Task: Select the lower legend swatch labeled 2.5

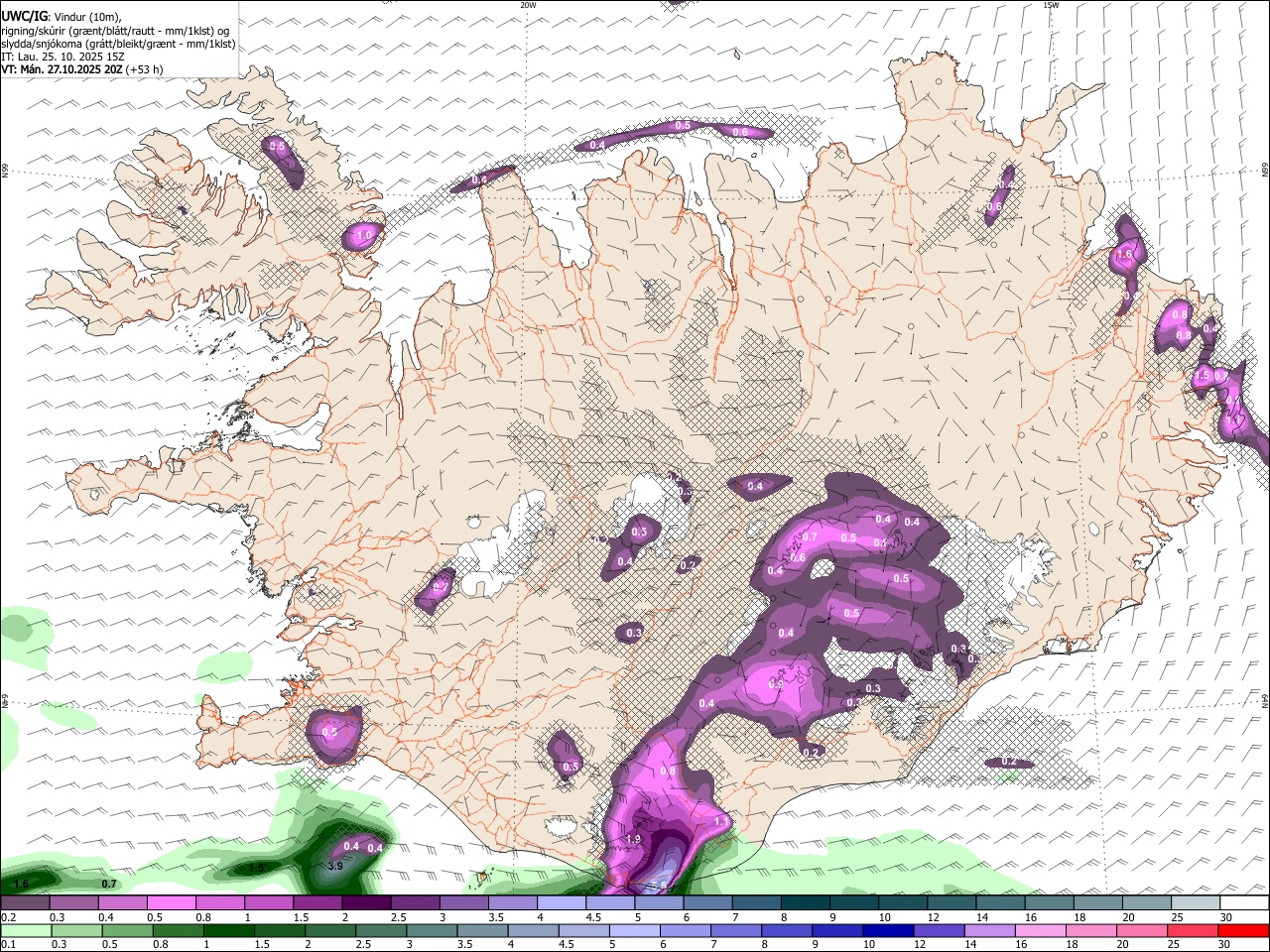Action: pos(381,931)
